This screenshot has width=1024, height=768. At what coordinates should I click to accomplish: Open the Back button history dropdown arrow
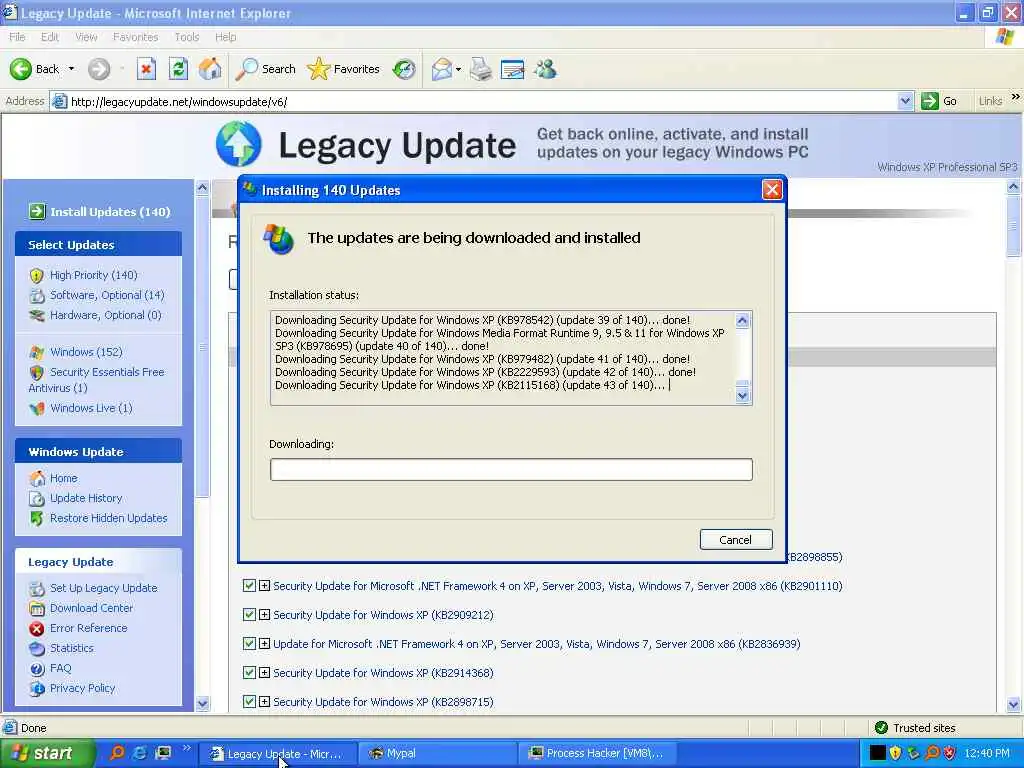point(71,69)
